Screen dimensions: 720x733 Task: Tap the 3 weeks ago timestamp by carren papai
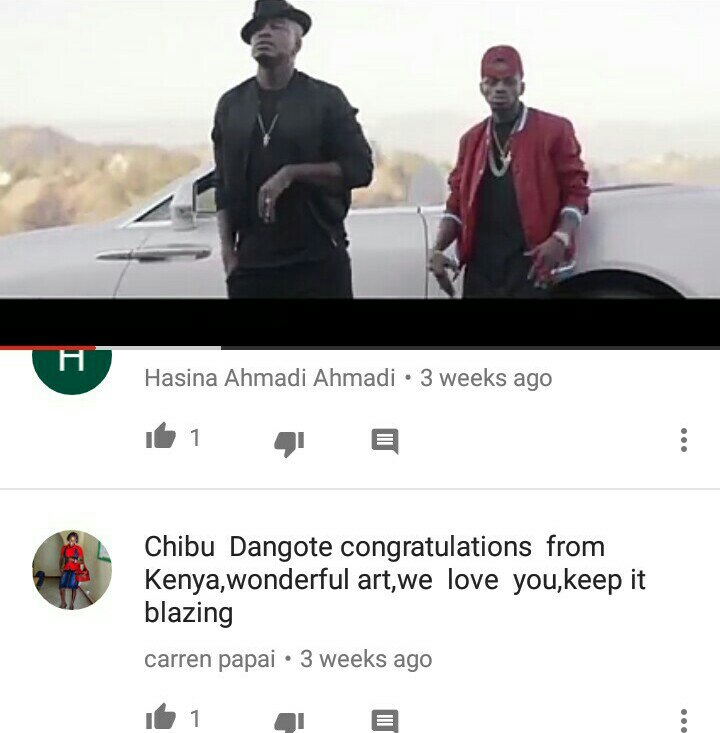pyautogui.click(x=366, y=660)
